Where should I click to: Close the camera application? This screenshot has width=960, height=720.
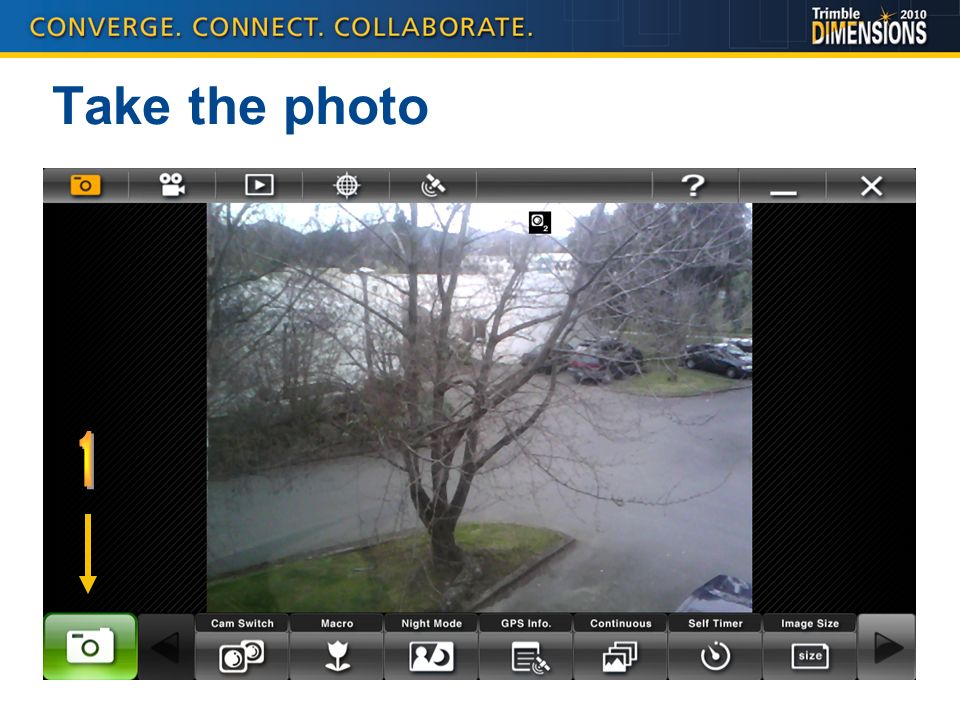[871, 185]
